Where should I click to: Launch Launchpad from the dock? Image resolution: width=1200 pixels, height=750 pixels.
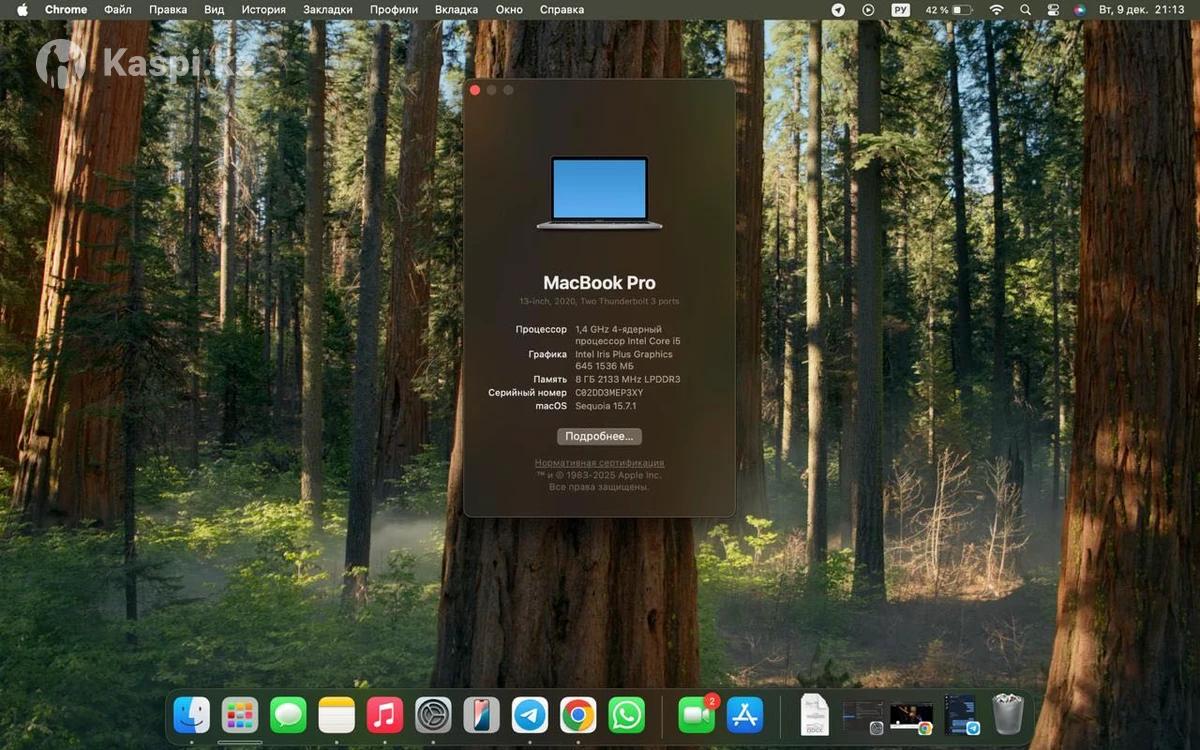tap(240, 715)
